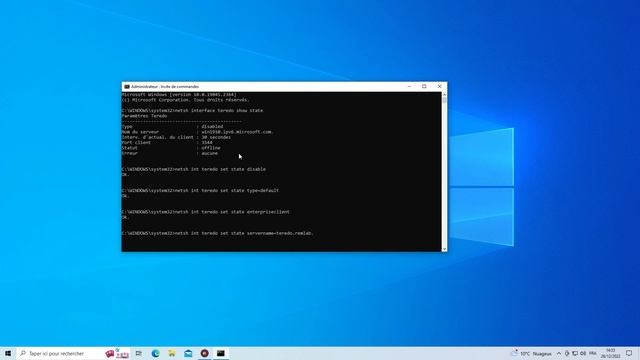Screen dimensions: 640x360
Task: Click the 'win1910.ipv6.microsoft.com.' server name
Action: pyautogui.click(x=237, y=132)
